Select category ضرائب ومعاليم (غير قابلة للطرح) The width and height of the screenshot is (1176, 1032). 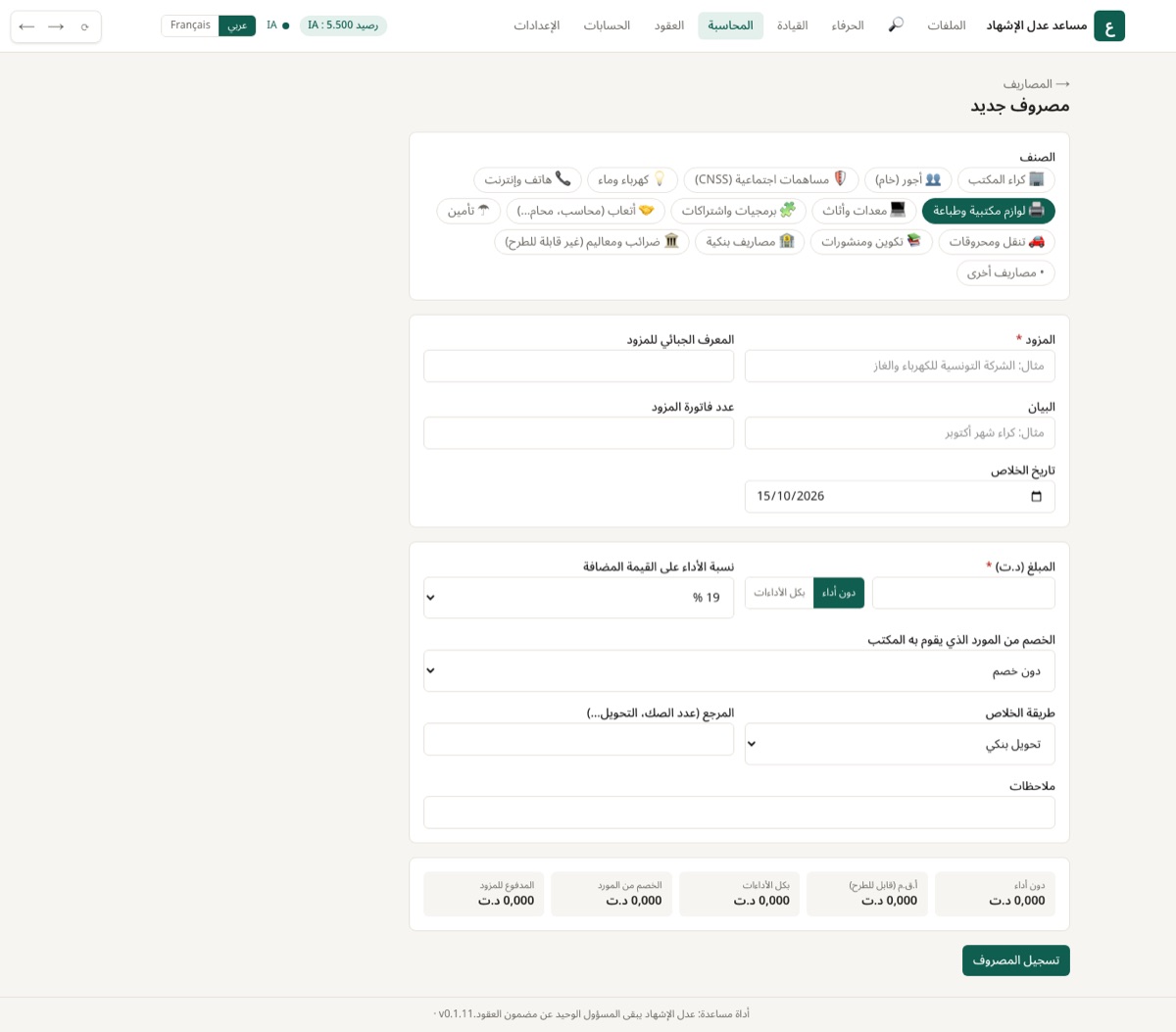click(x=592, y=242)
